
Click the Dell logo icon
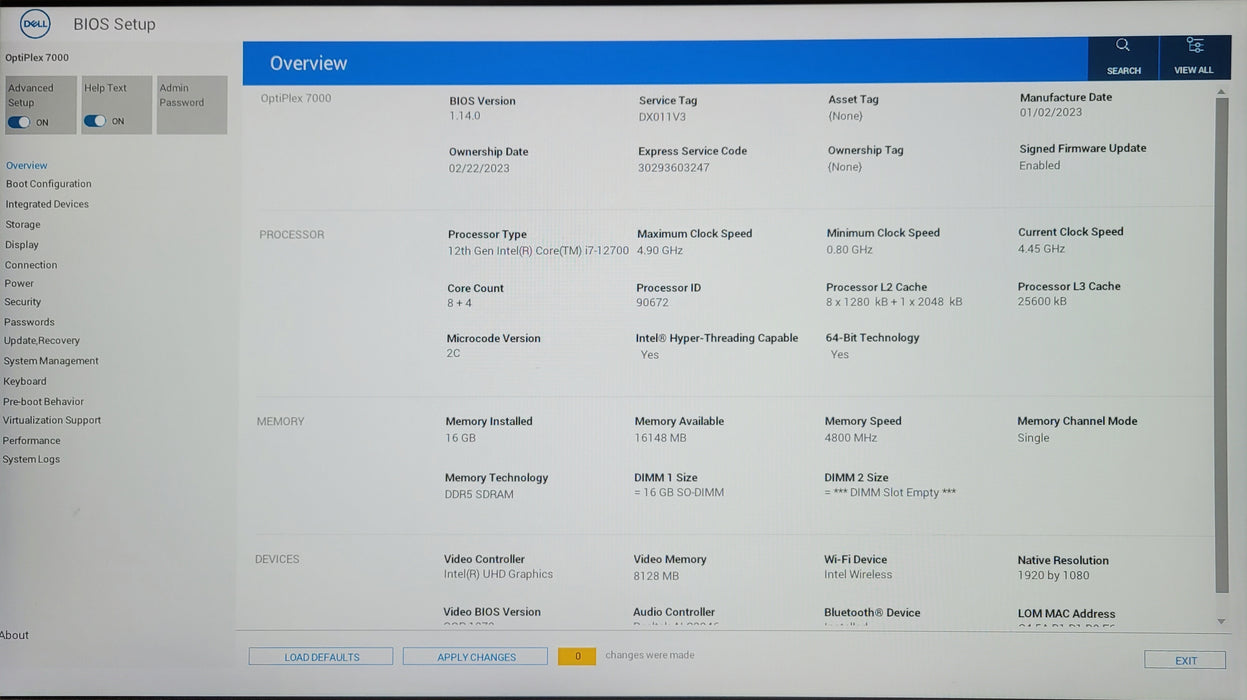[x=35, y=23]
